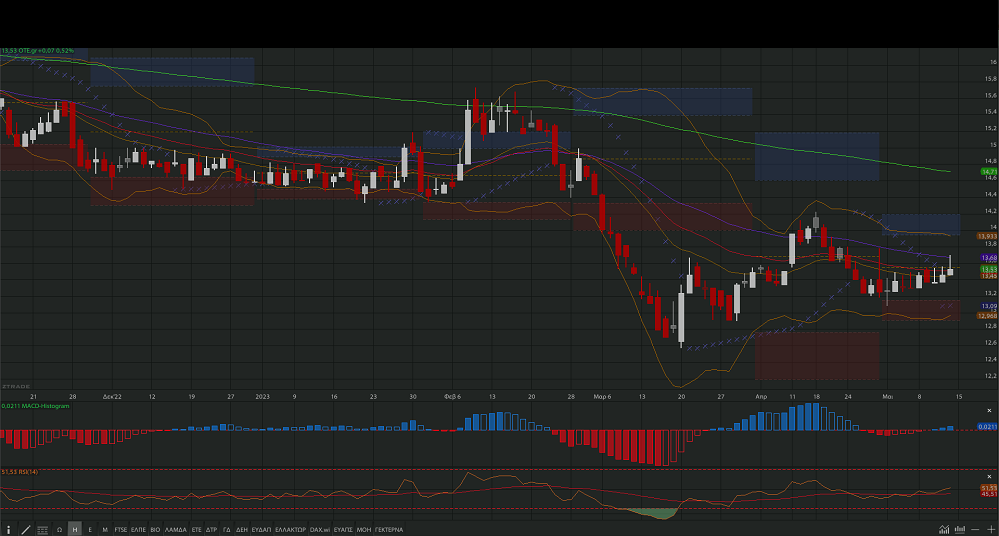Click the Απρ date axis label
The width and height of the screenshot is (999, 536).
coord(761,396)
